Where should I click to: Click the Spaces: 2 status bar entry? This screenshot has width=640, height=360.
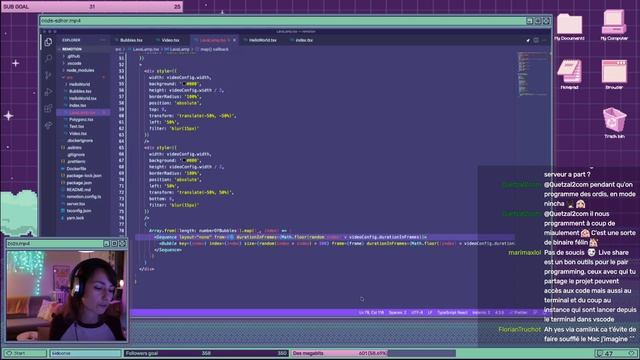pyautogui.click(x=397, y=313)
